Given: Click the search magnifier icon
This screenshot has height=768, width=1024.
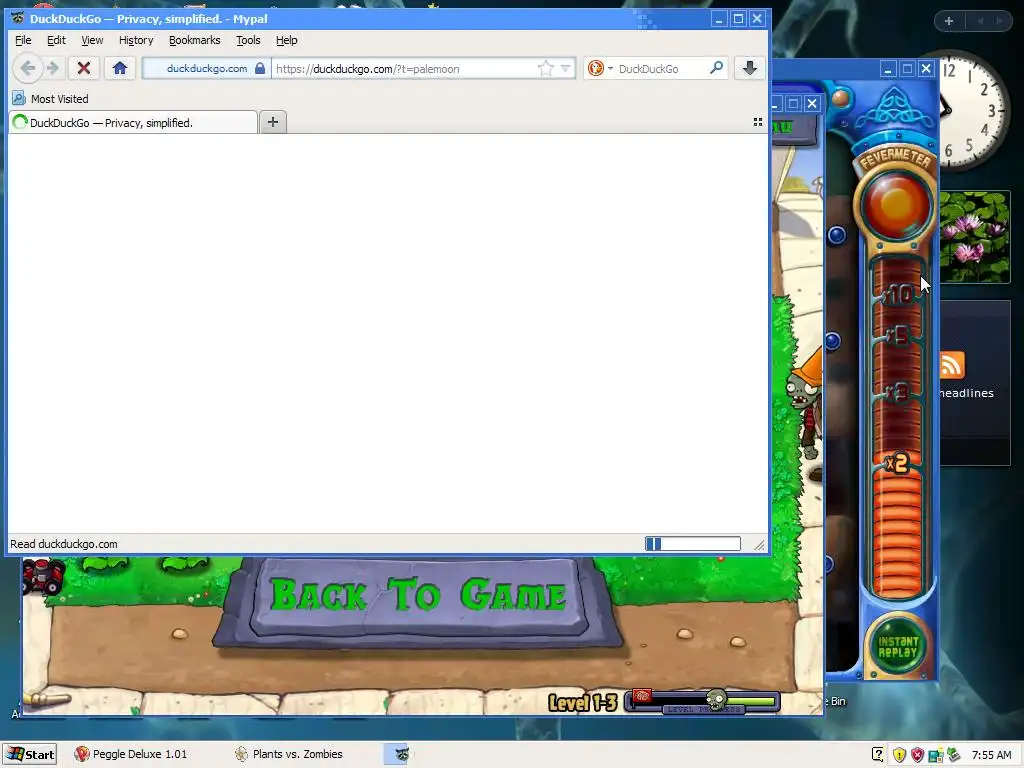Looking at the screenshot, I should pyautogui.click(x=716, y=67).
